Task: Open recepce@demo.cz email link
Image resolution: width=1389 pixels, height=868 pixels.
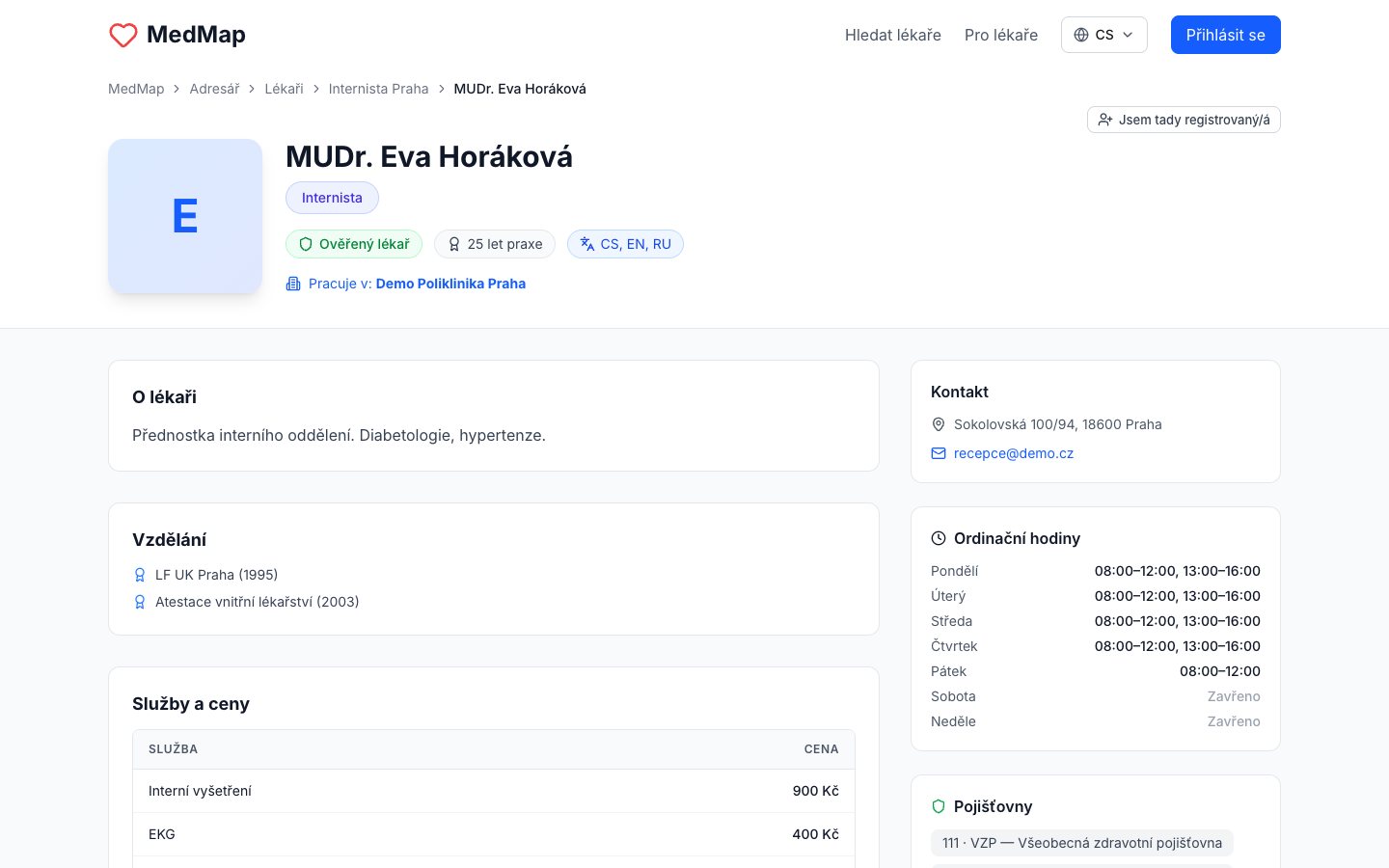Action: click(x=1014, y=453)
